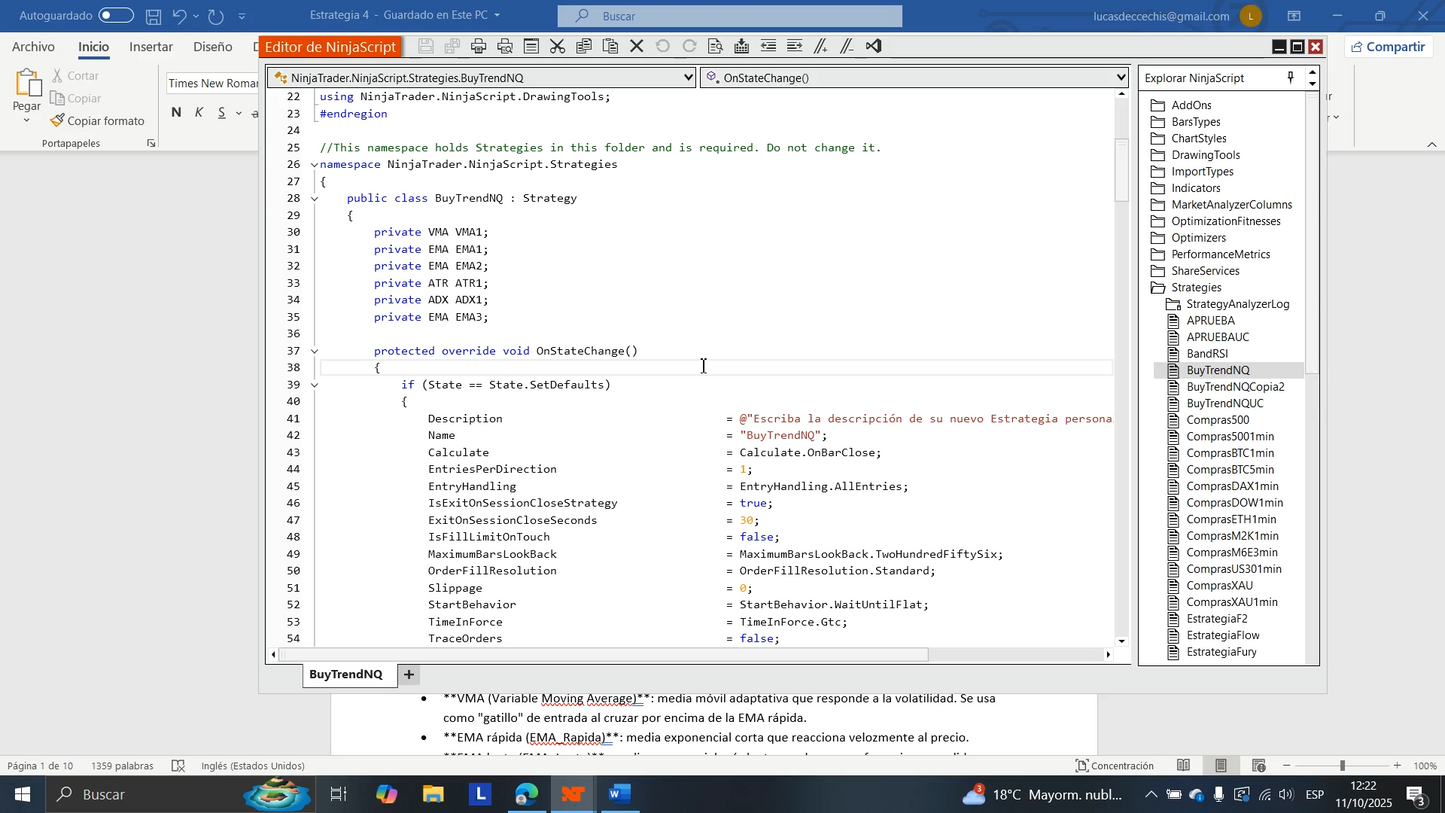
Task: Expand the Pegar paste options arrow
Action: tap(27, 120)
